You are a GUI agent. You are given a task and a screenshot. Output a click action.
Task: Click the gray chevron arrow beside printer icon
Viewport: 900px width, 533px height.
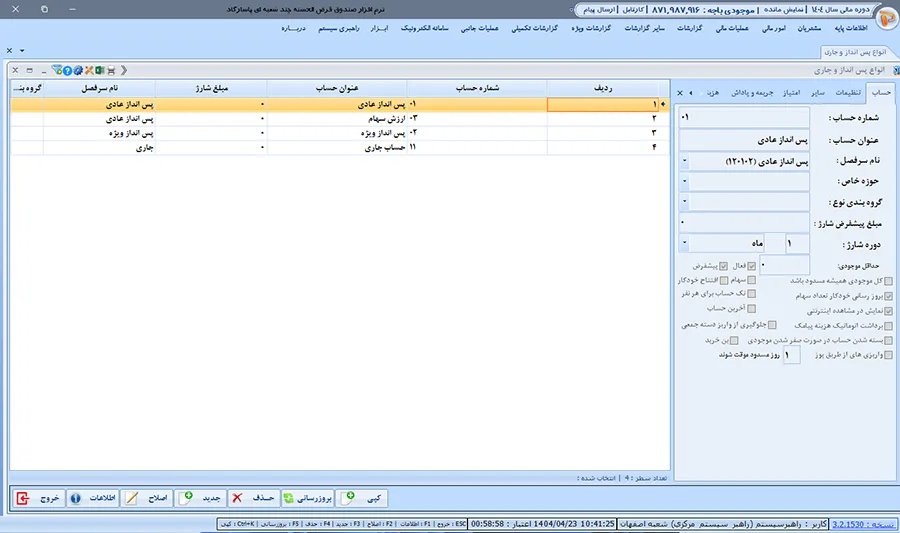pyautogui.click(x=124, y=71)
